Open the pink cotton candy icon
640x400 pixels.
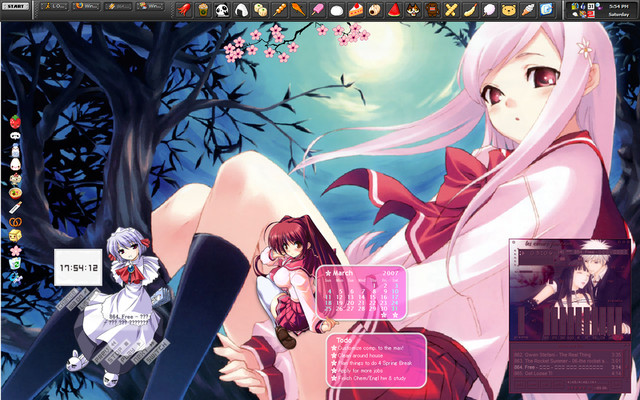coord(489,10)
